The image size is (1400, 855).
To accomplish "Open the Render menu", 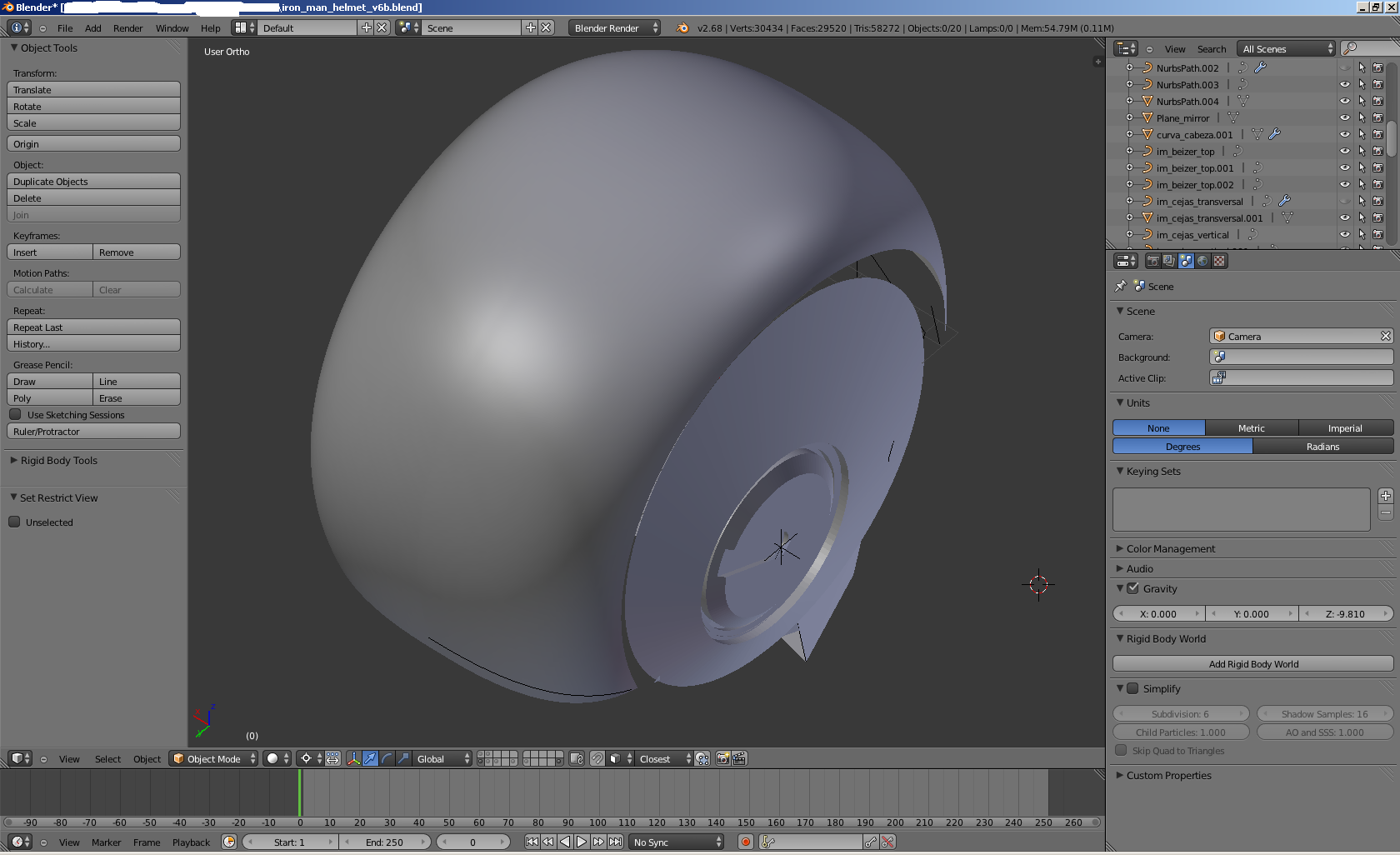I will pyautogui.click(x=128, y=27).
